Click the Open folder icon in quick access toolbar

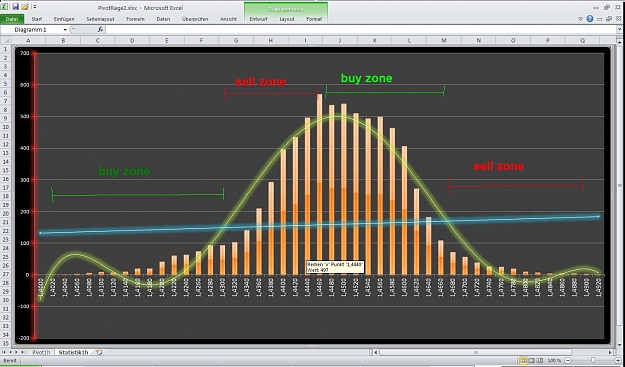[25, 7]
